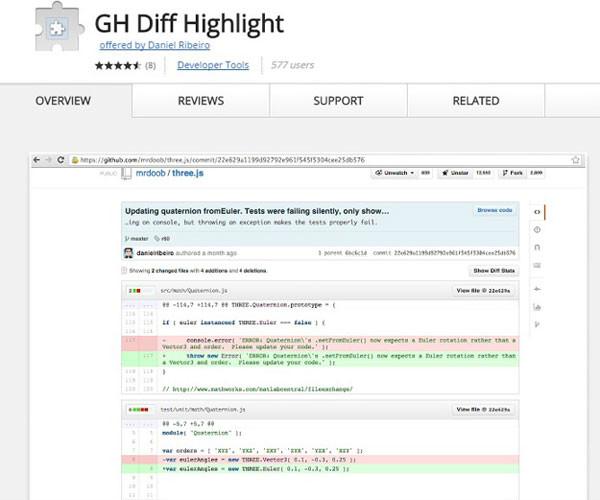Open the Code icon in the repo sidebar
600x500 pixels.
pos(537,212)
